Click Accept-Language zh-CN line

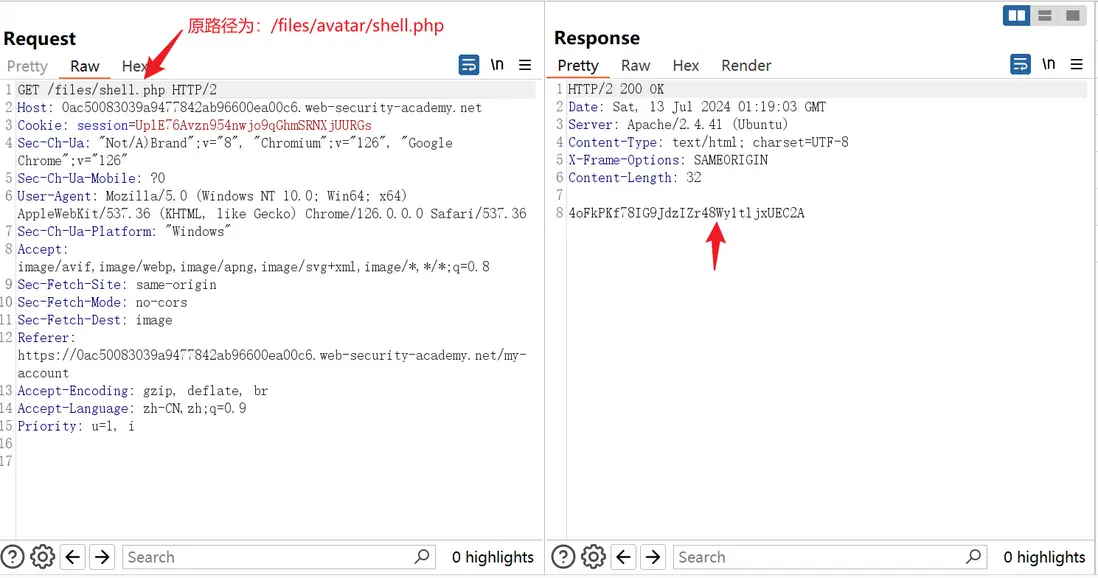(x=132, y=408)
